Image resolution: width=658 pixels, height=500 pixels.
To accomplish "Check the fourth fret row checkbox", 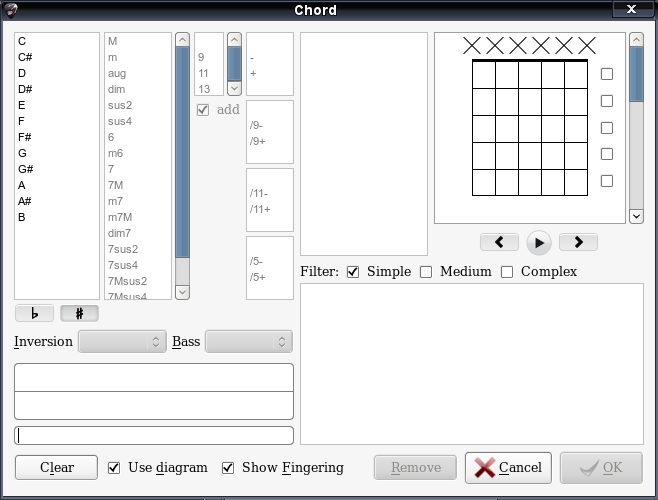I will (x=607, y=154).
